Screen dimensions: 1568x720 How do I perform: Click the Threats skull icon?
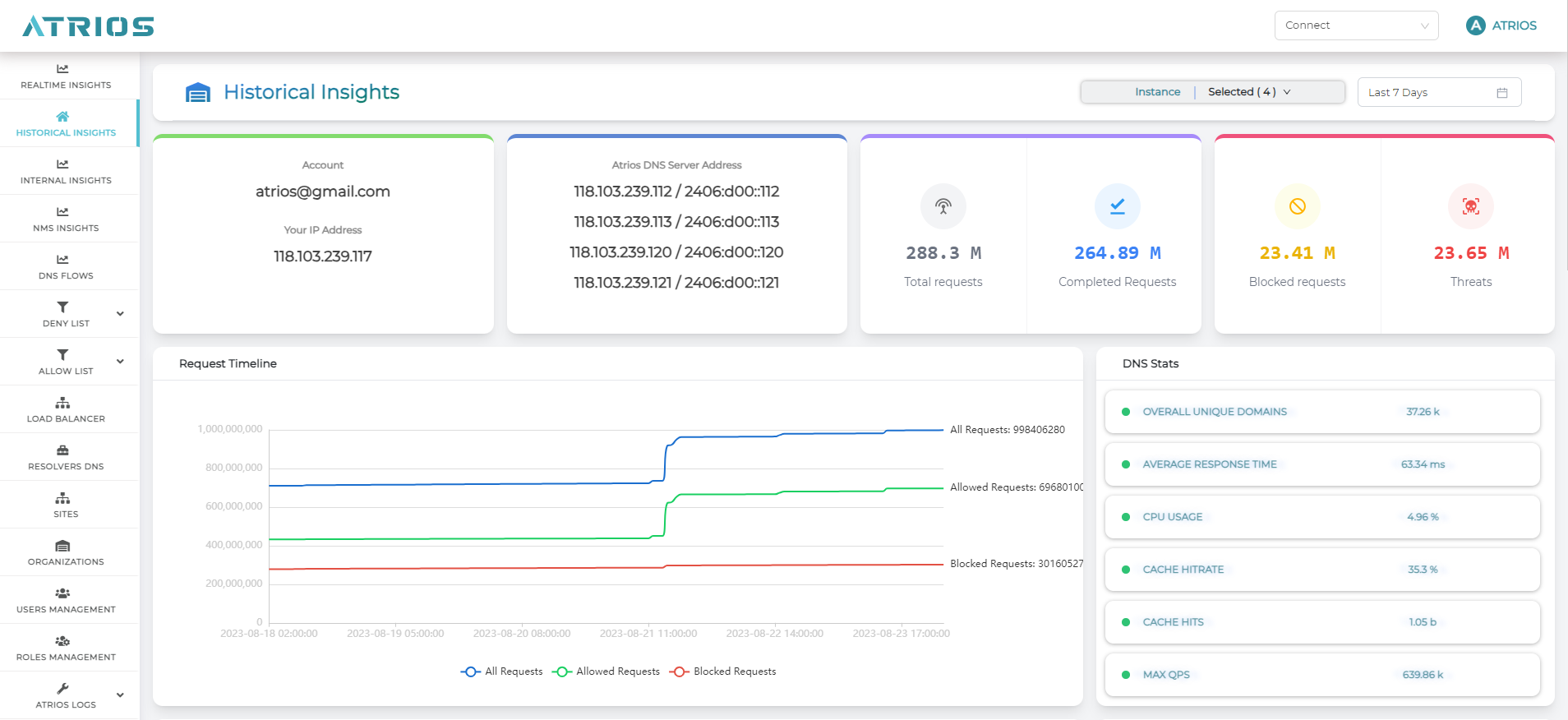(x=1470, y=206)
